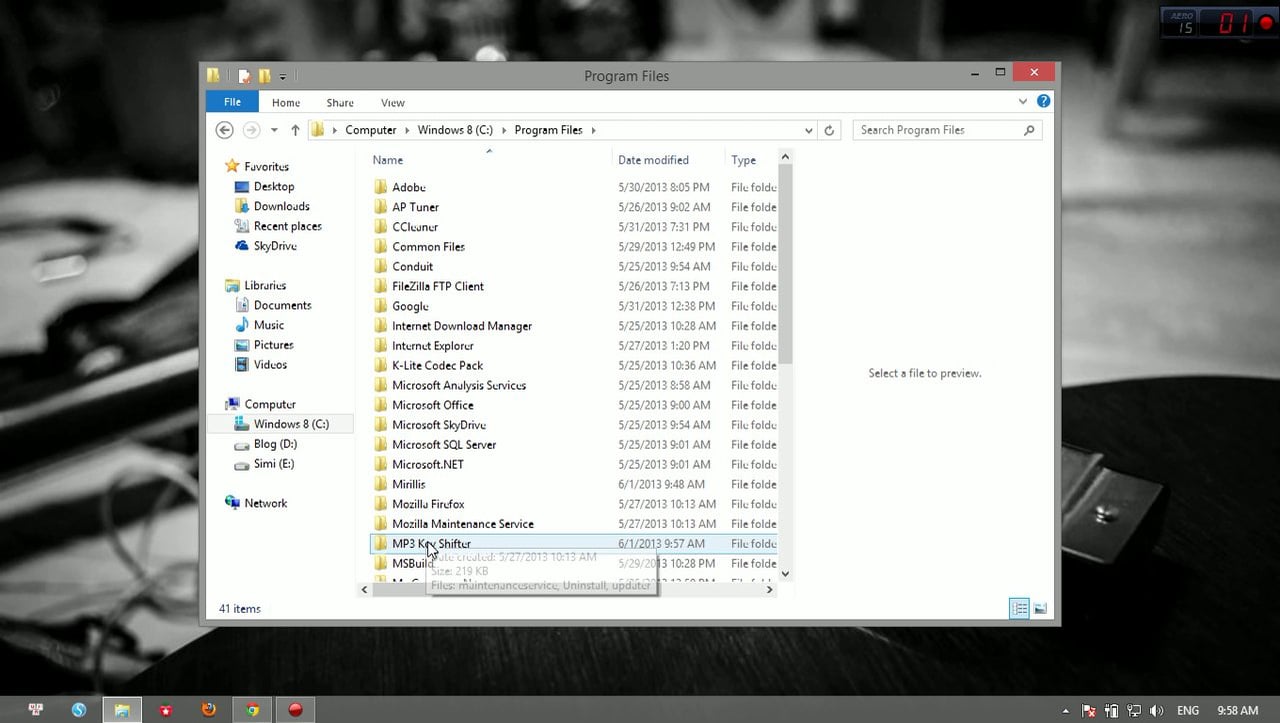Expand the breadcrumb arrow after Program Files

tap(593, 130)
